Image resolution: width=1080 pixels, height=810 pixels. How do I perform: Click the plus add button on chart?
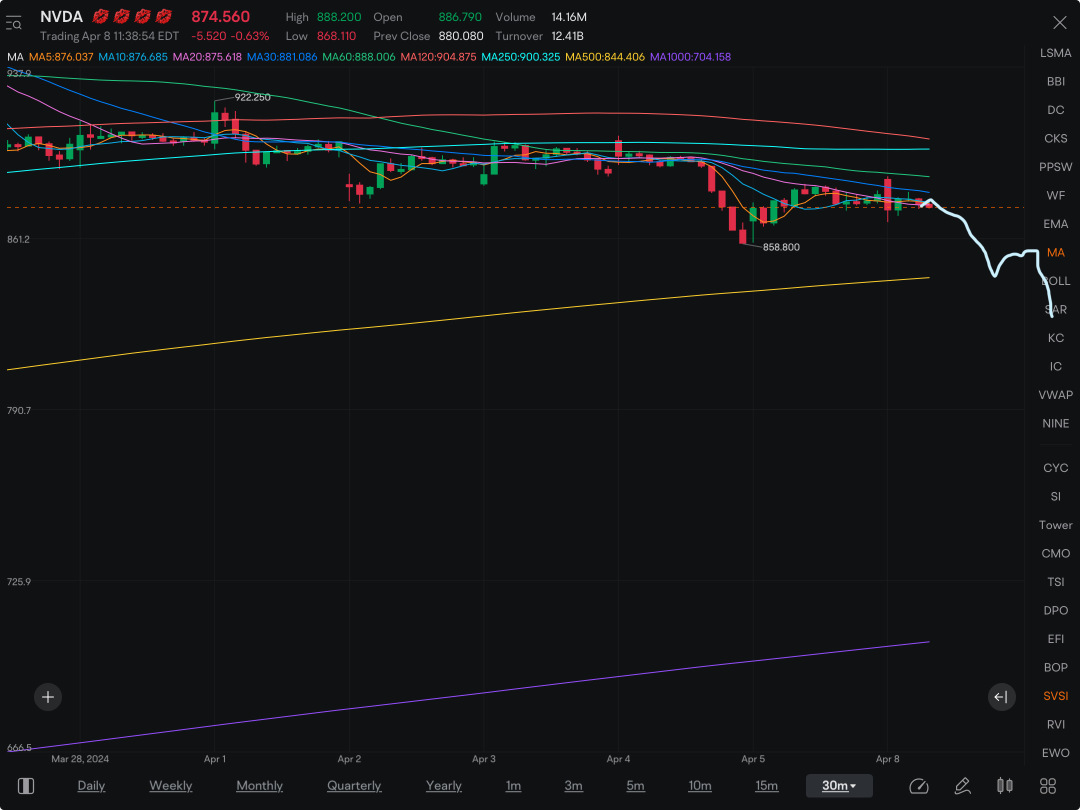tap(48, 697)
